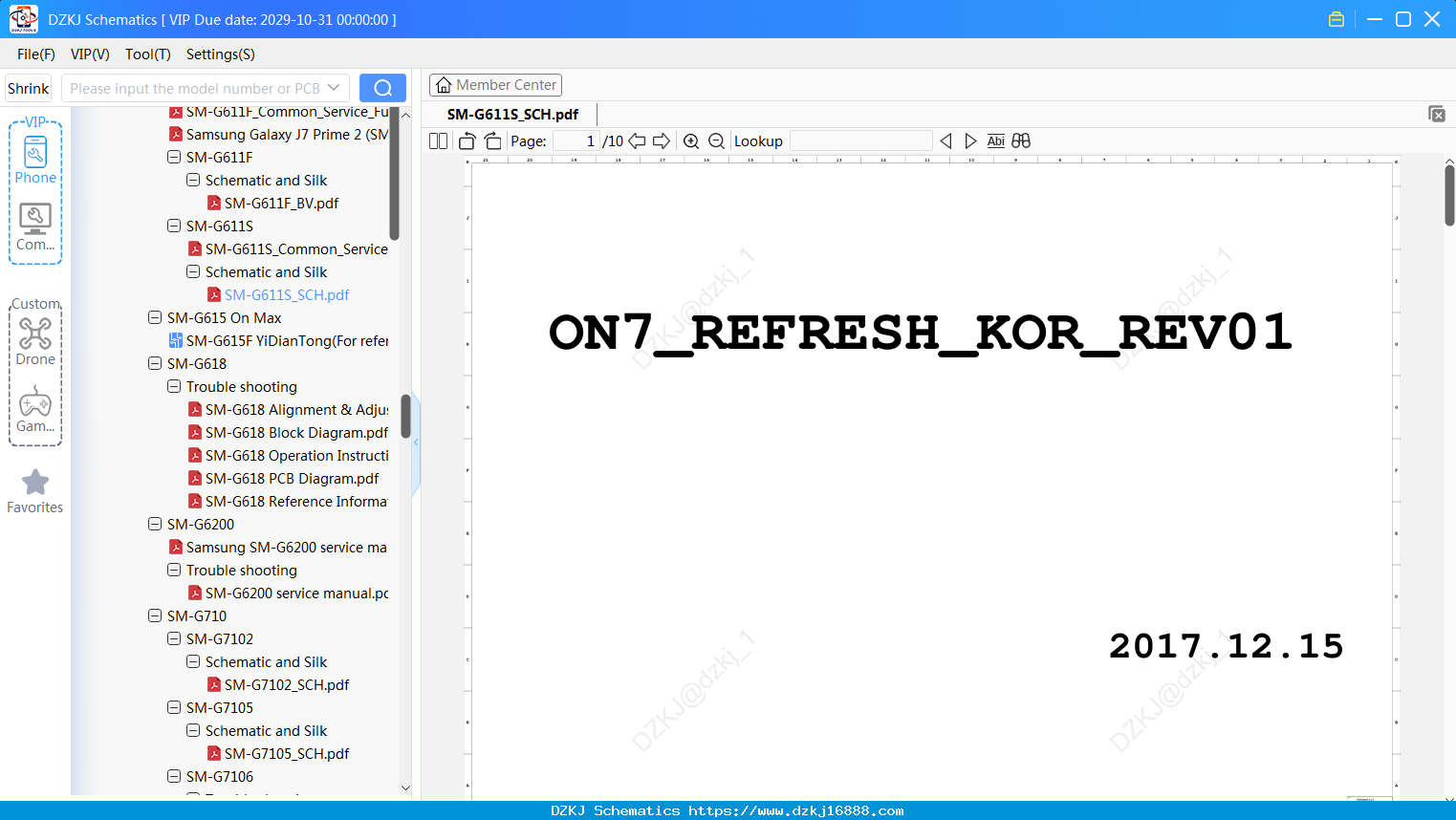Collapse the SM-G710 node
1456x820 pixels.
click(x=155, y=616)
